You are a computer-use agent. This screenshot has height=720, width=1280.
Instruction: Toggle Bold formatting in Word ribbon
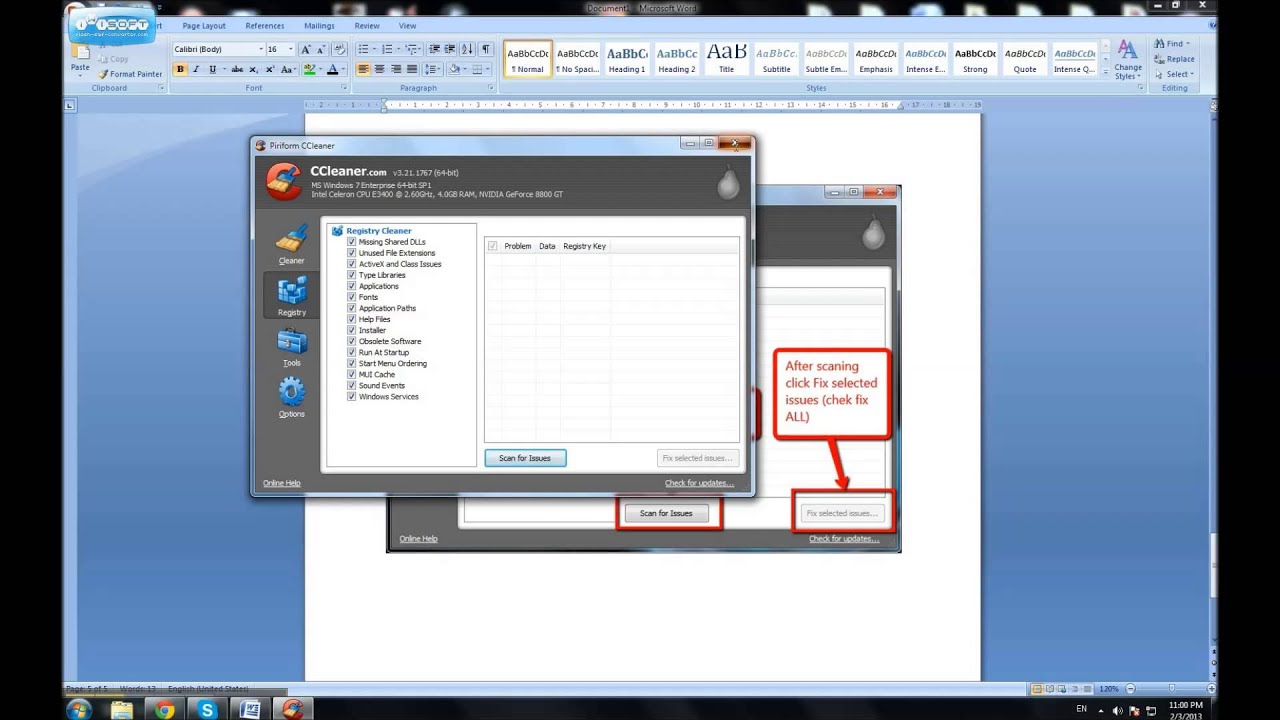click(x=180, y=69)
